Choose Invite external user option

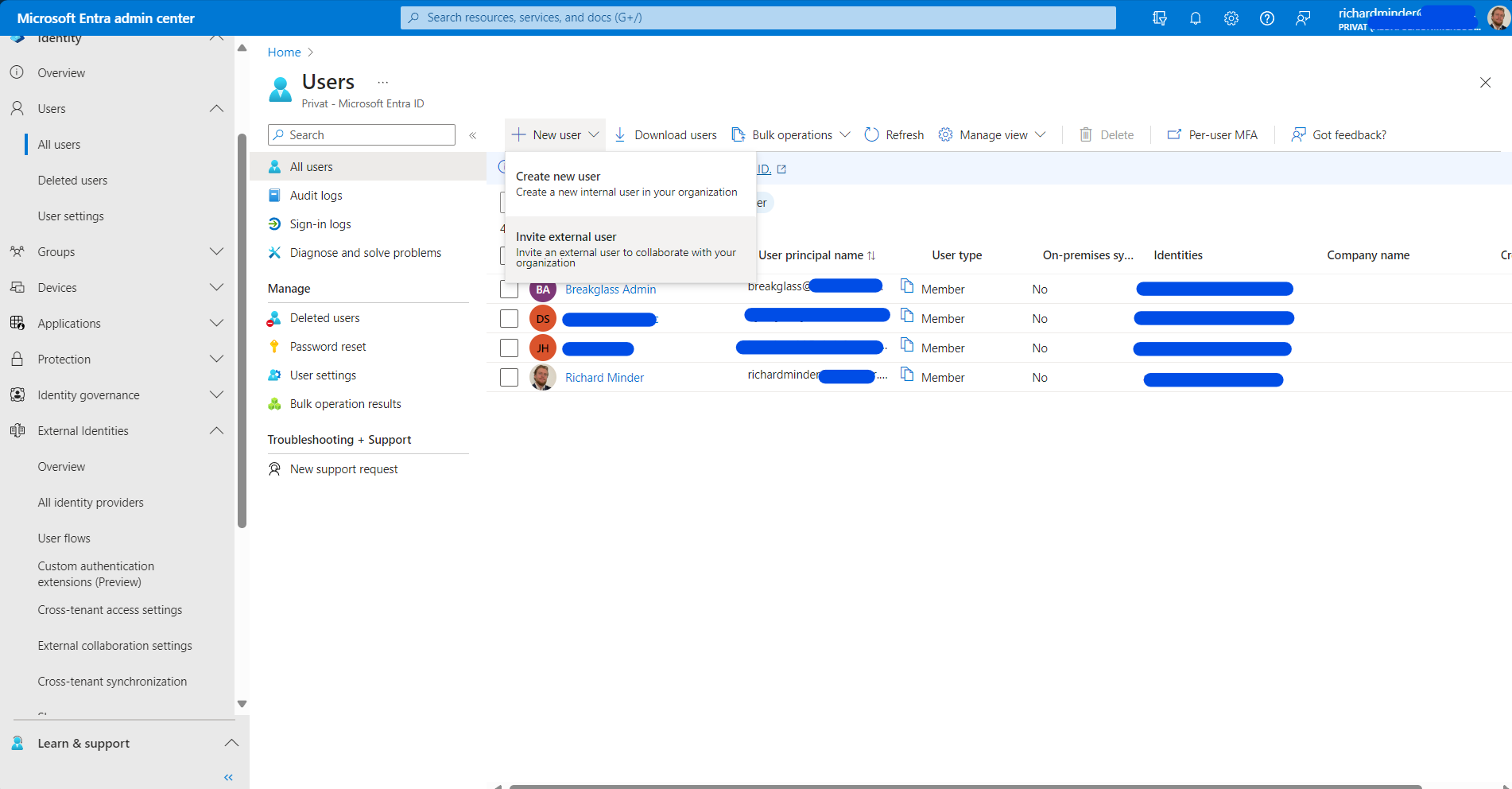pos(630,250)
